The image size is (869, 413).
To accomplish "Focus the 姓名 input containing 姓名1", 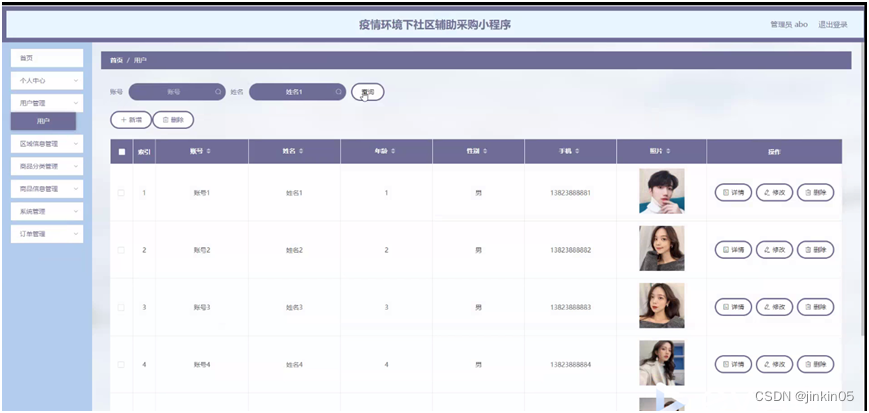I will [x=297, y=92].
